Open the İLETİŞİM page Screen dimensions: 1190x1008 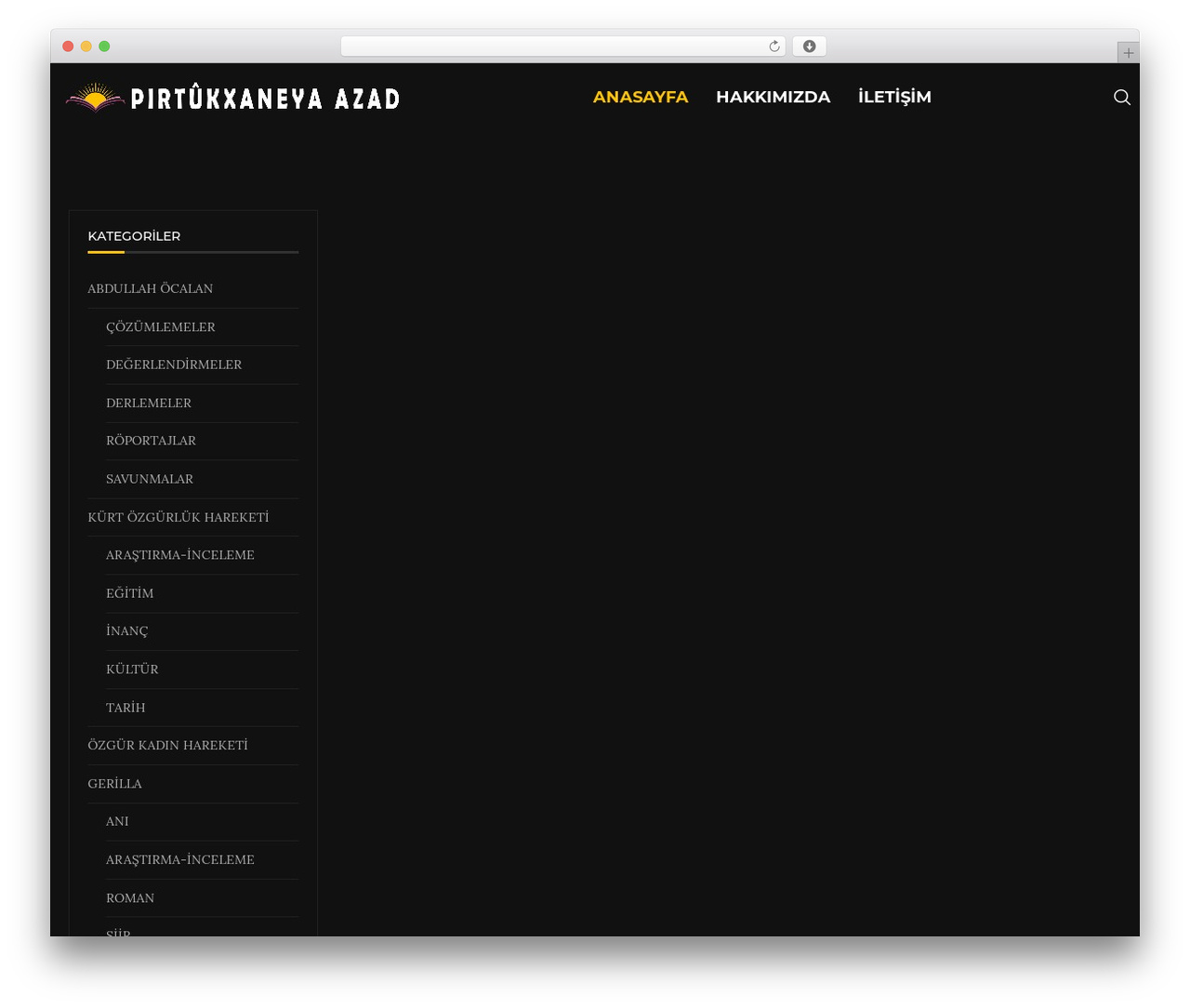tap(894, 97)
